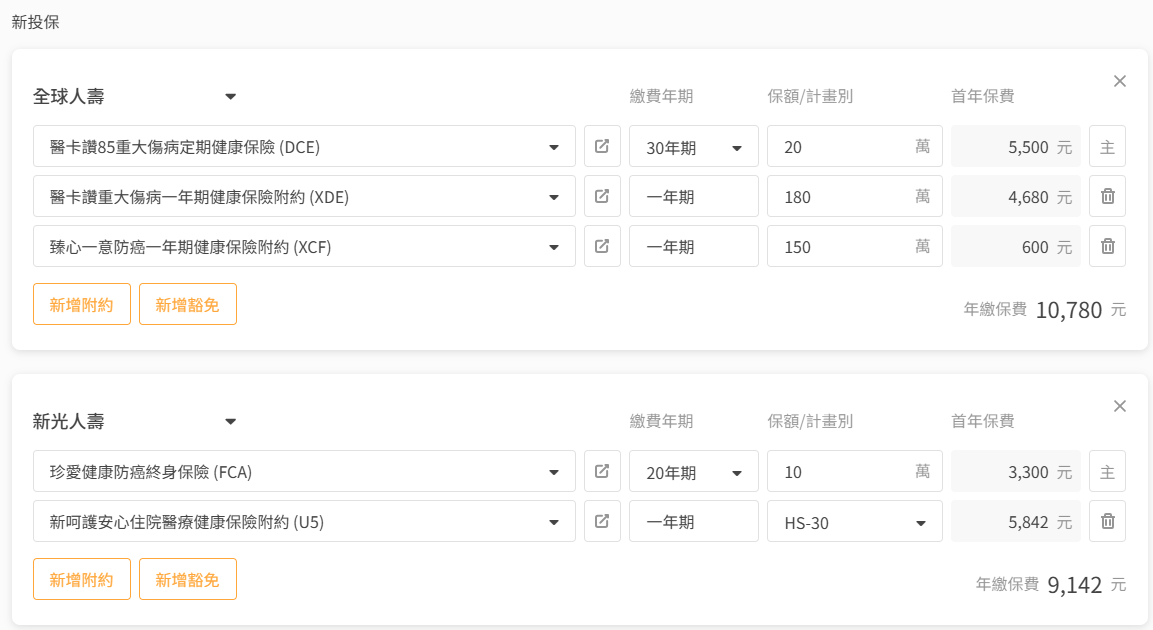Open external link for 醫卡讚85重大傷病定期健康保險 (DCE)
The height and width of the screenshot is (630, 1153).
point(602,146)
